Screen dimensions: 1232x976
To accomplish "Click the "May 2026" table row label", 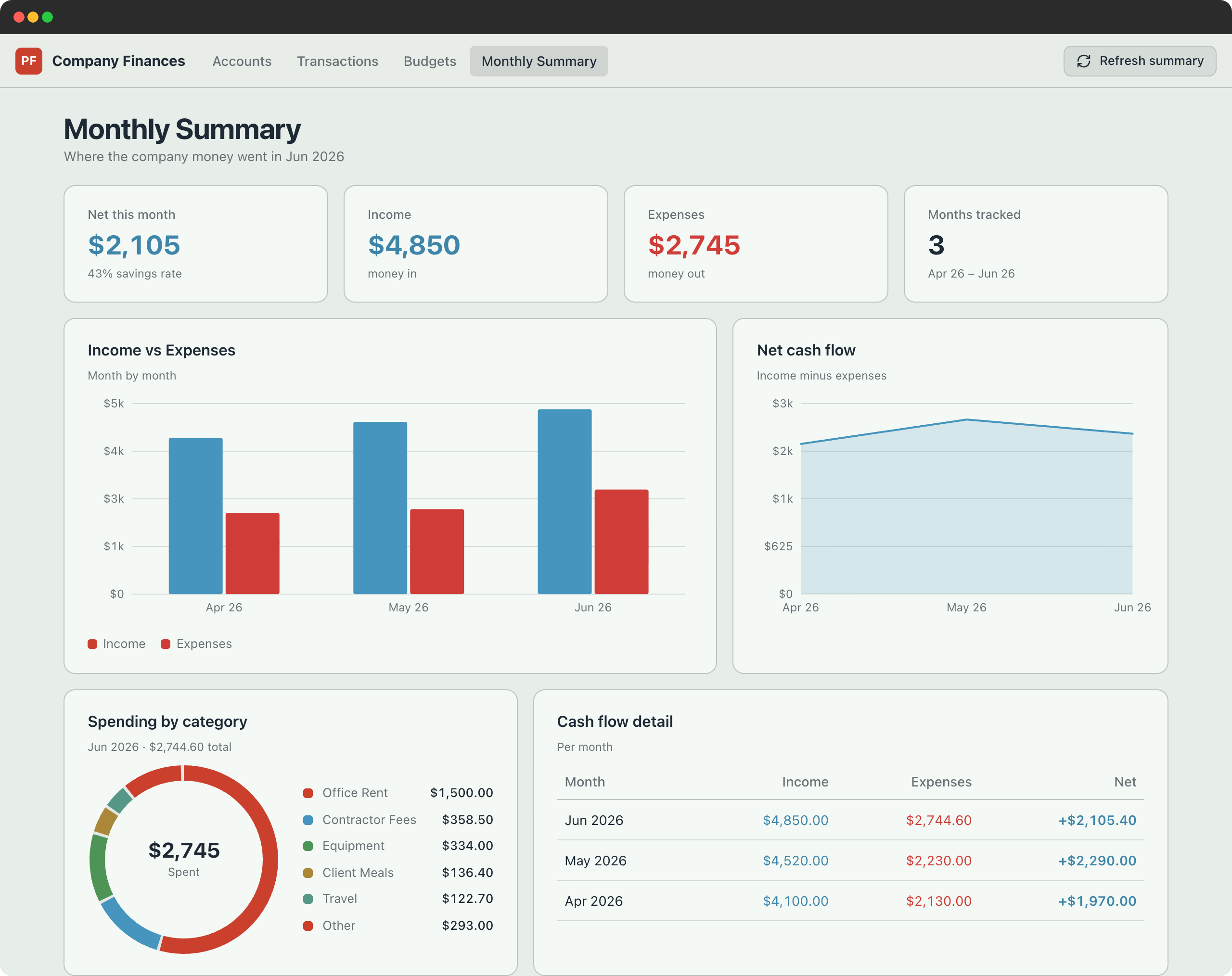I will click(x=595, y=861).
